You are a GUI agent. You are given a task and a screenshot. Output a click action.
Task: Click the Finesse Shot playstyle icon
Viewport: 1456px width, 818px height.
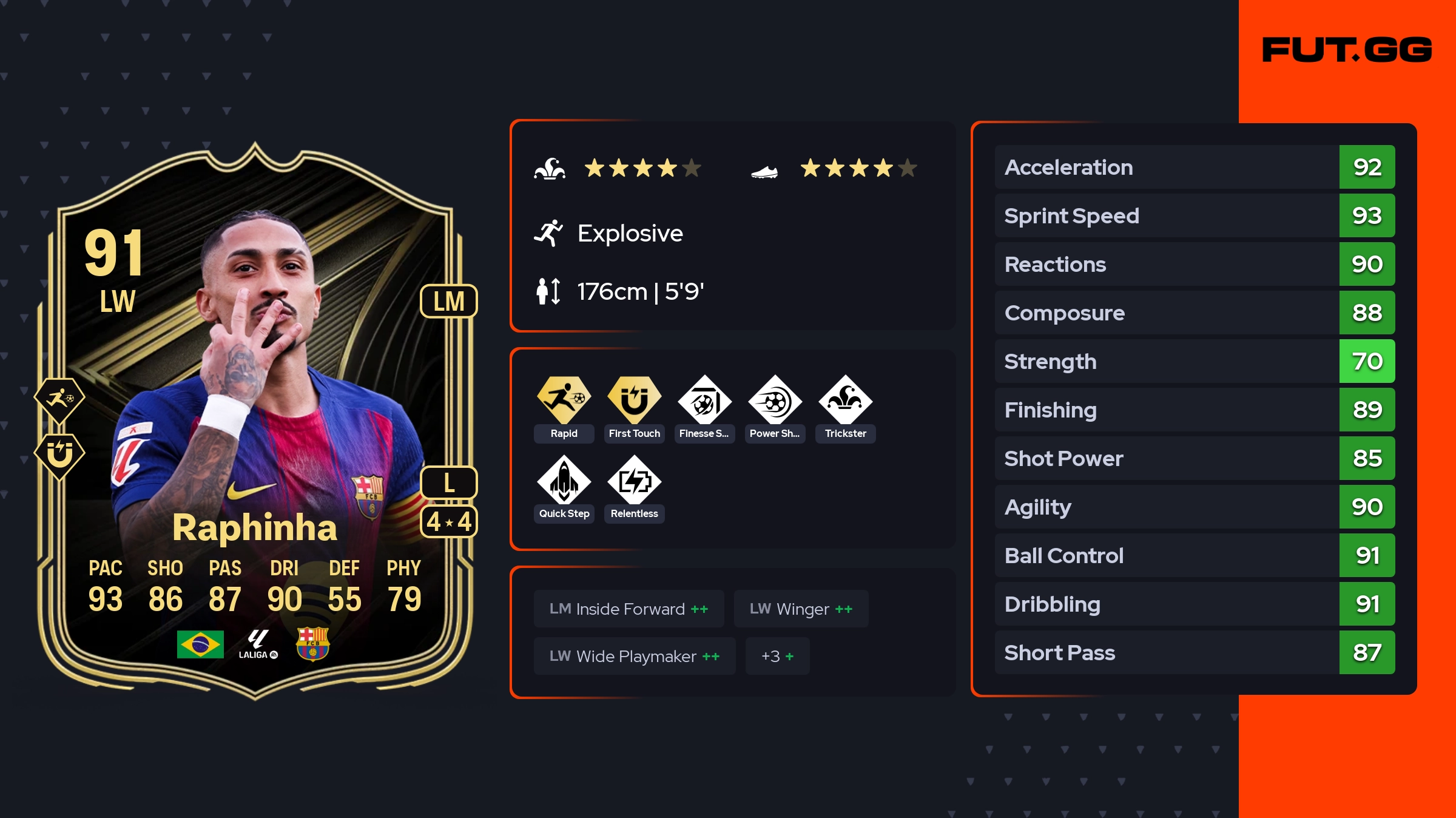point(704,399)
